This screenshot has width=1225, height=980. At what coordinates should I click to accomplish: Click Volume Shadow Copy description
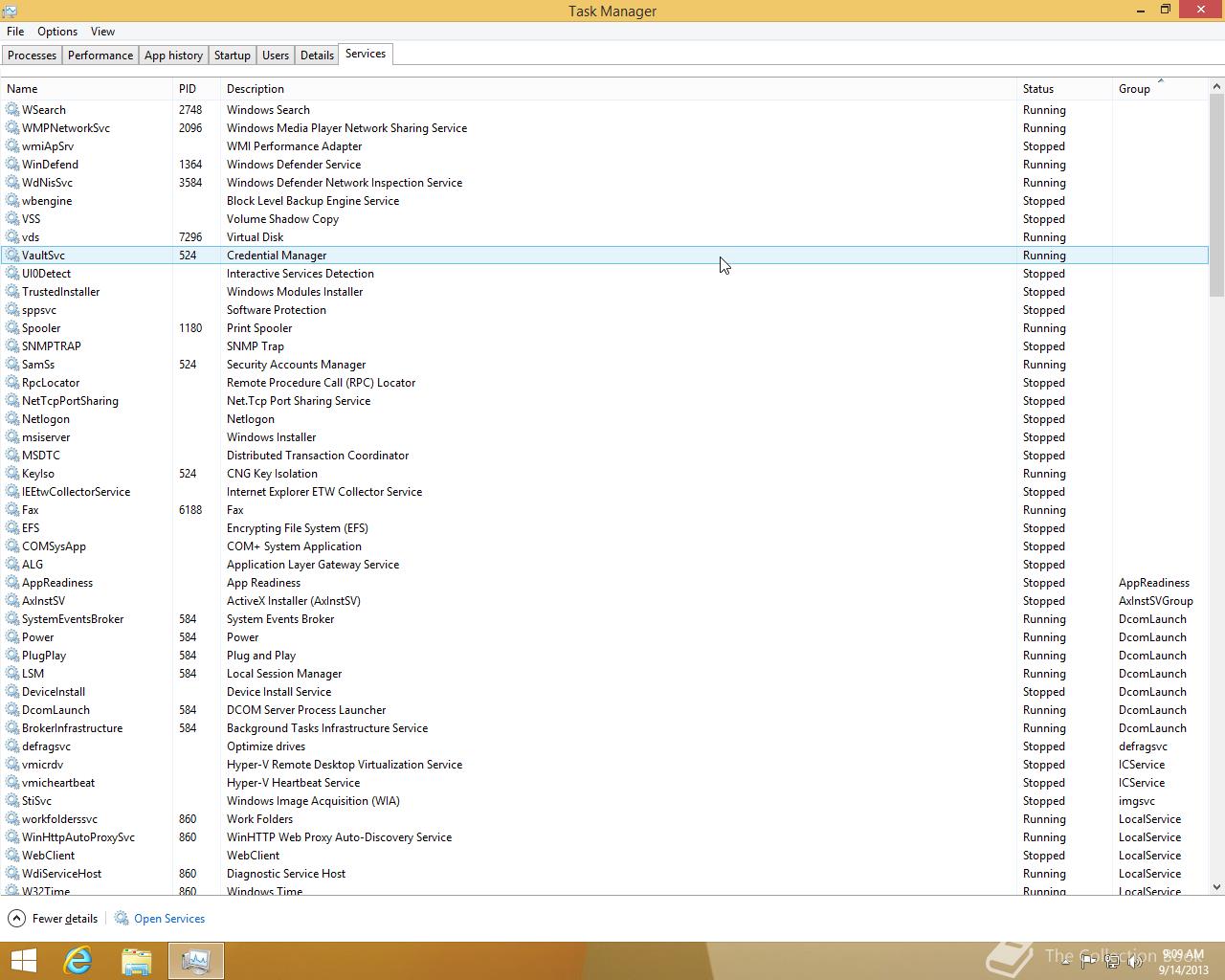click(x=282, y=219)
